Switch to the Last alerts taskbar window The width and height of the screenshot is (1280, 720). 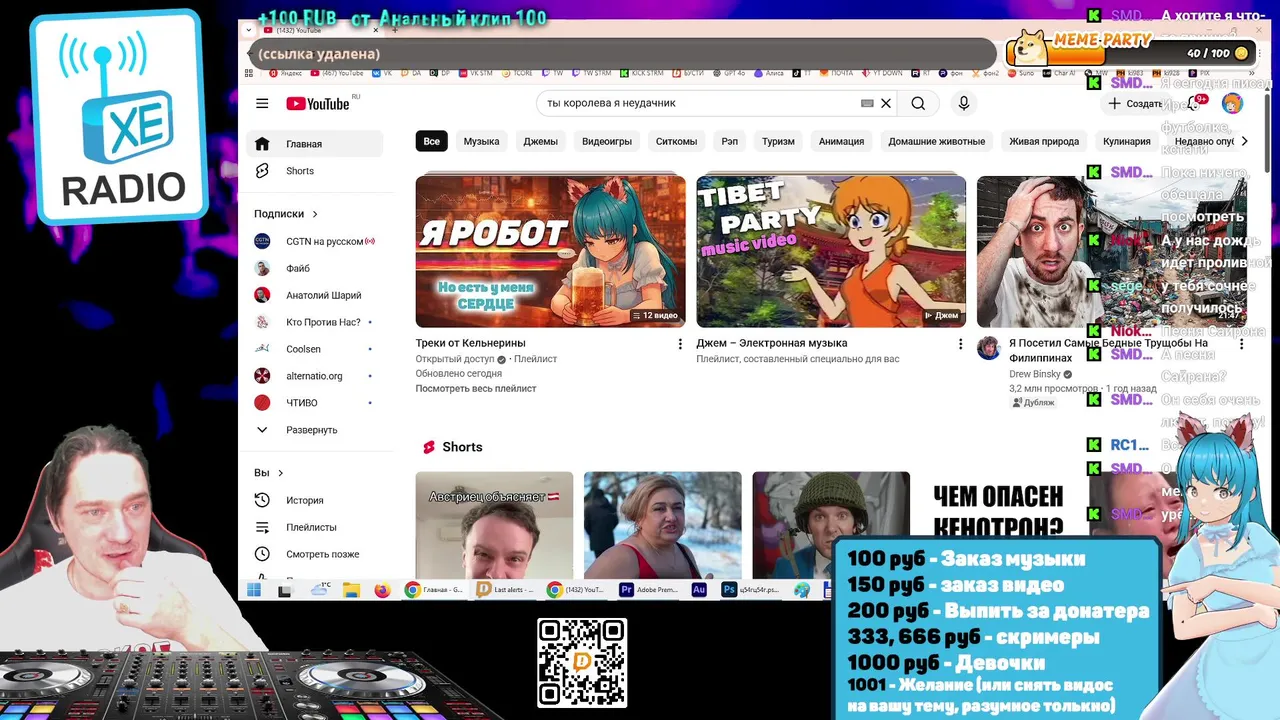coord(506,590)
